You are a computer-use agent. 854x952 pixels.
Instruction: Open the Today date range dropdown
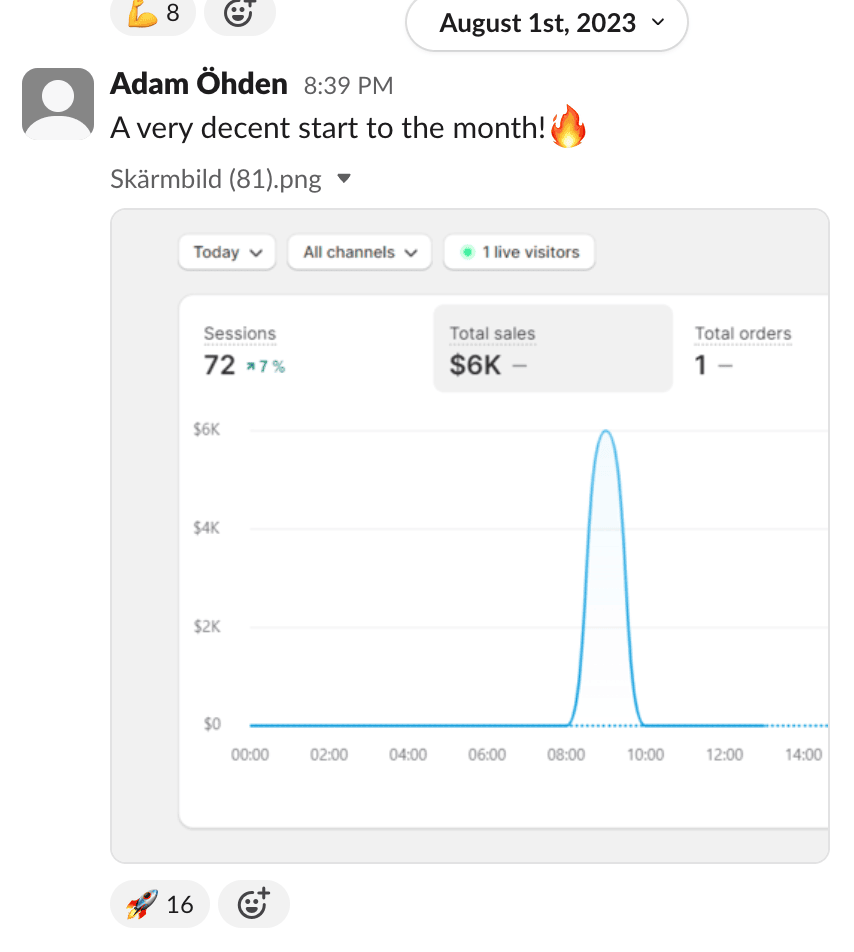(227, 253)
